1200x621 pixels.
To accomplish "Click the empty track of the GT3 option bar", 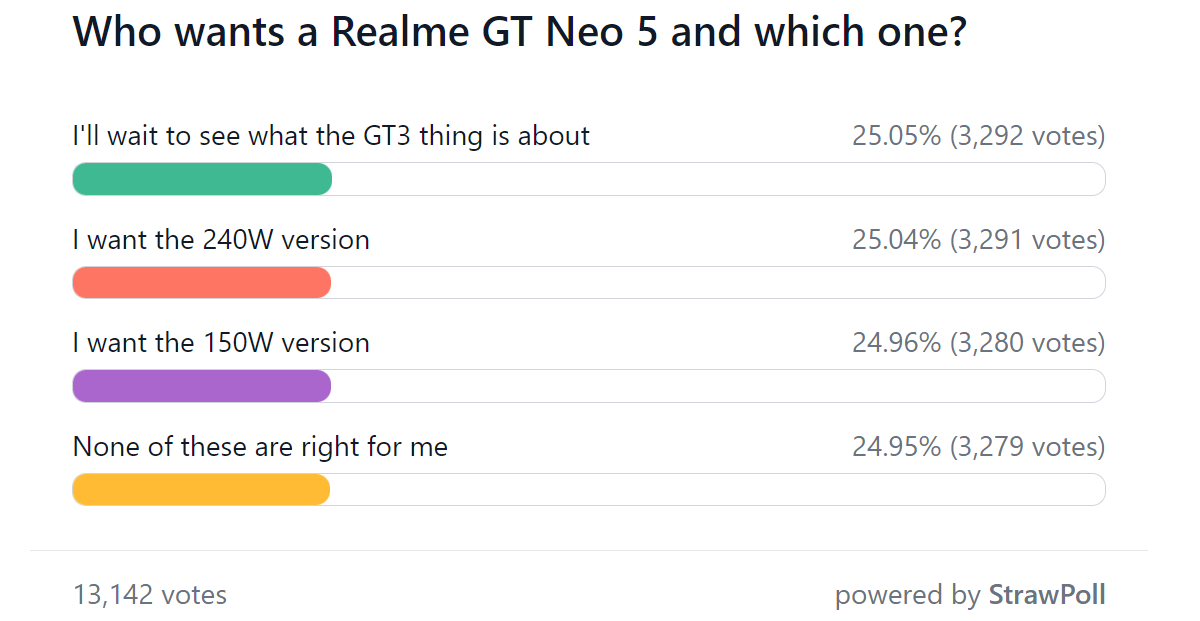I will tap(718, 179).
